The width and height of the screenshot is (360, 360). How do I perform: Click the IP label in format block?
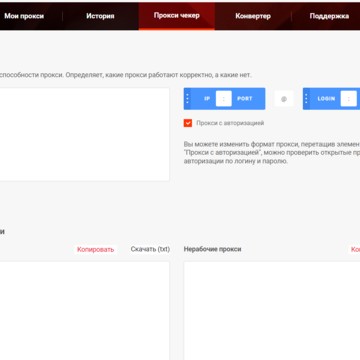click(207, 99)
